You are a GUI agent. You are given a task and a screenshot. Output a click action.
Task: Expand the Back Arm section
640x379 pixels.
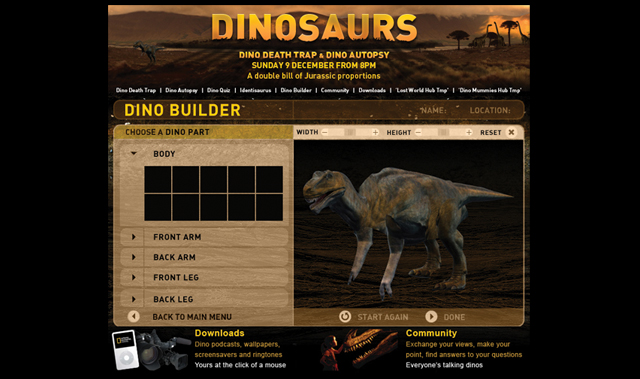[133, 257]
